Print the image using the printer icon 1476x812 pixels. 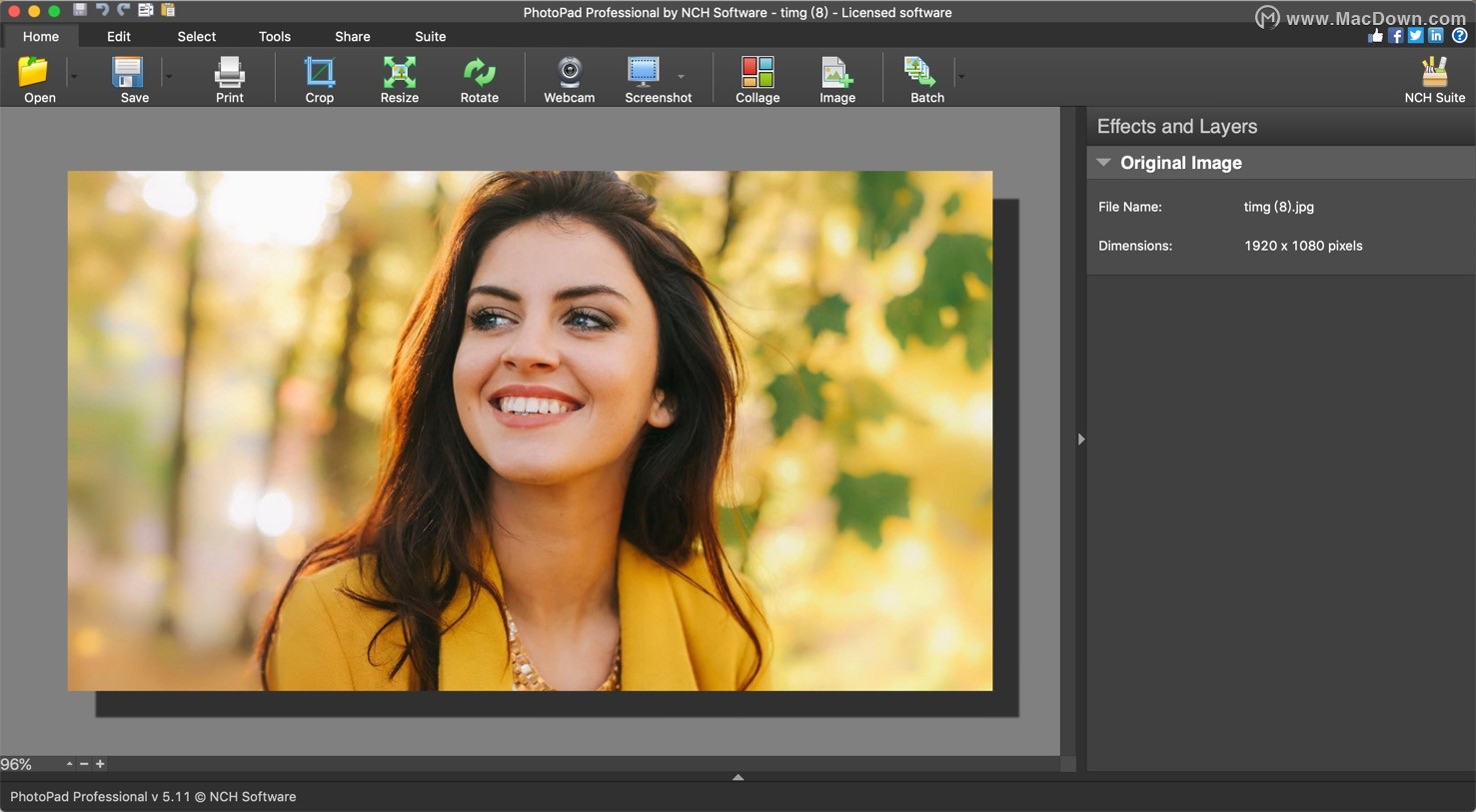[230, 72]
